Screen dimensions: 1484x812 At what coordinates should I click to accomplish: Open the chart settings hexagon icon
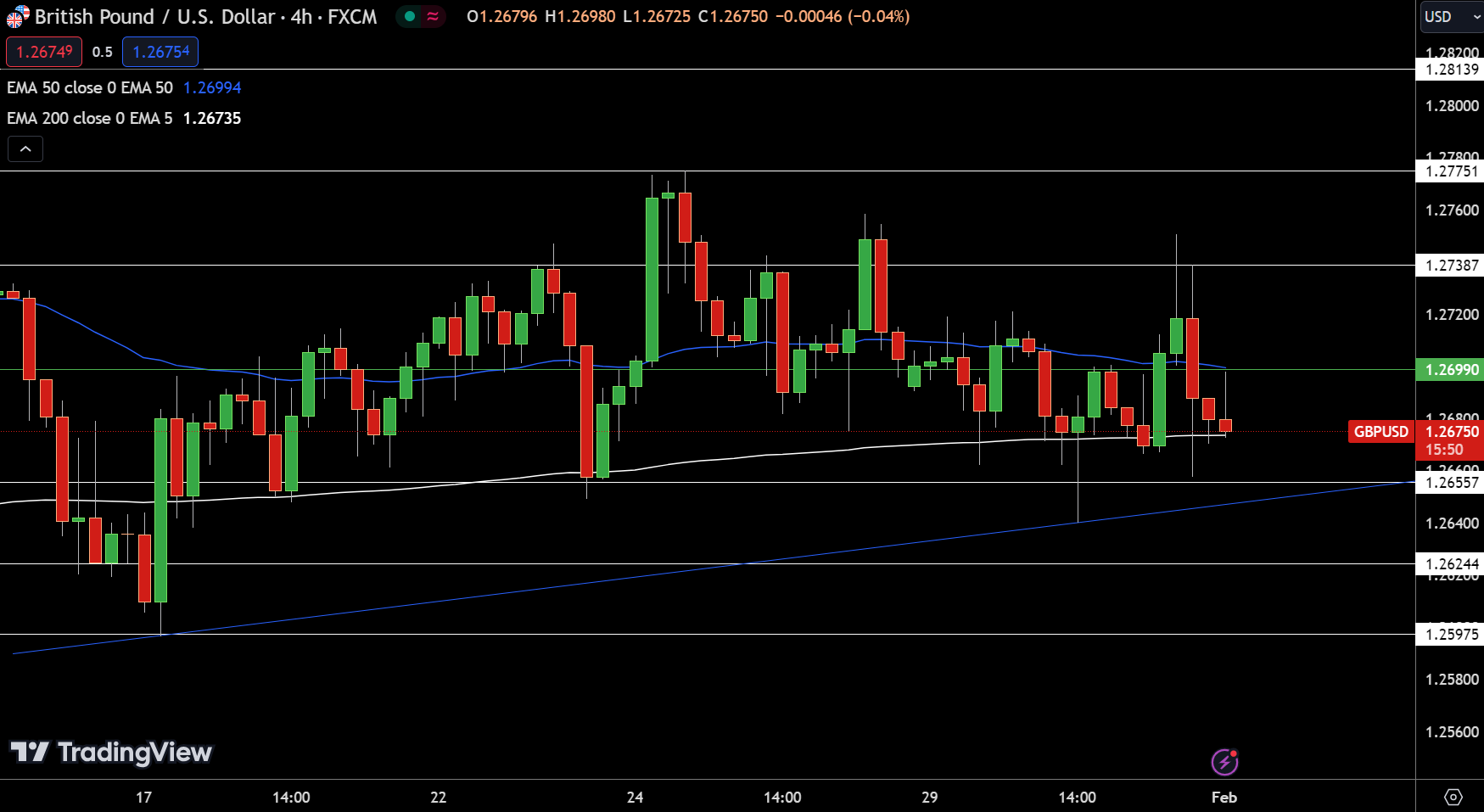coord(1453,798)
